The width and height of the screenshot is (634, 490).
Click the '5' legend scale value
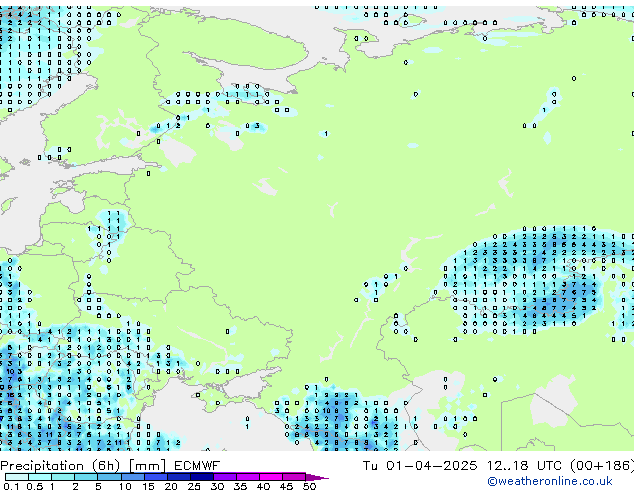tap(98, 486)
